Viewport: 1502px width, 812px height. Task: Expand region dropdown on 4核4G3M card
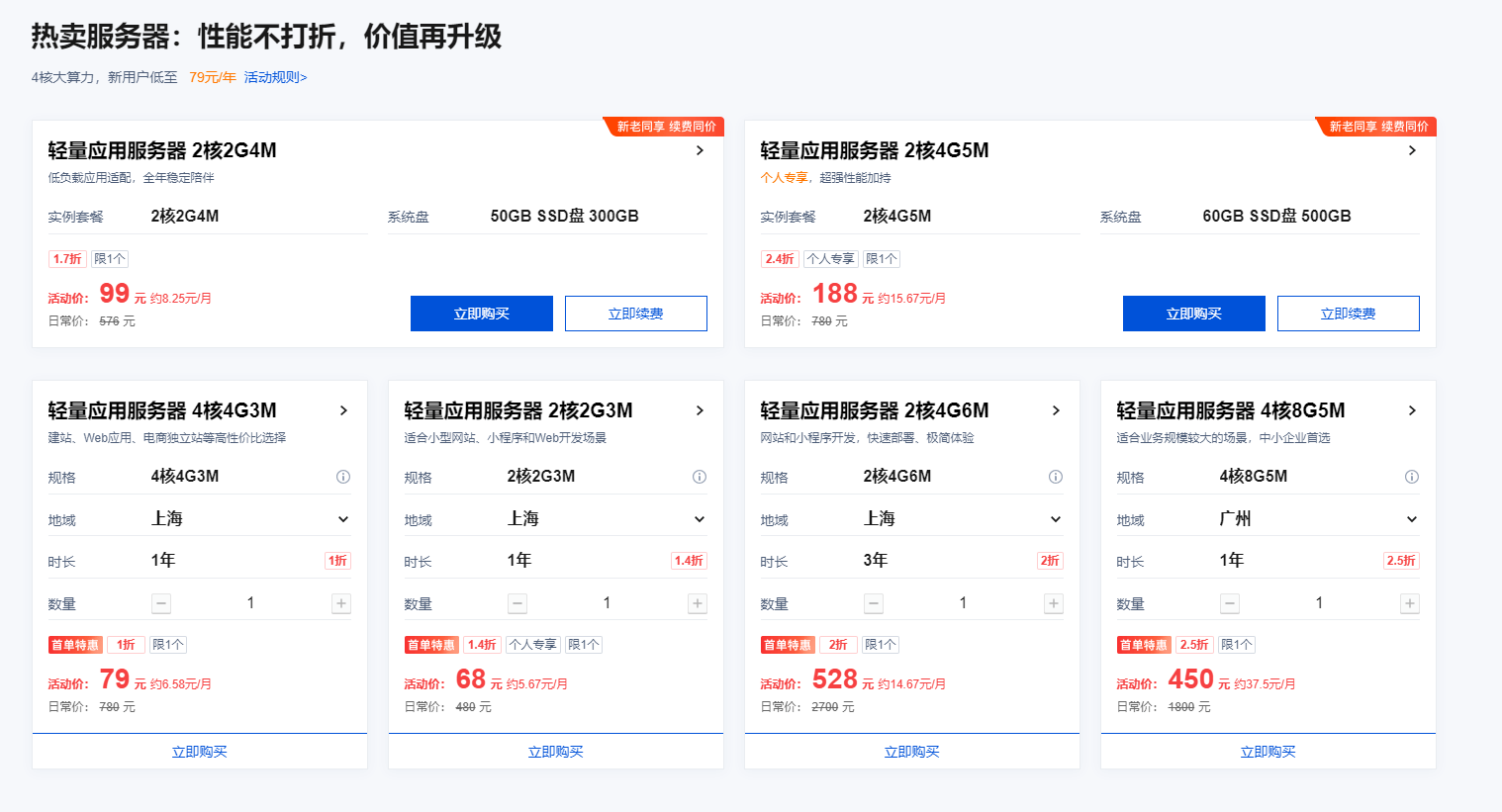[343, 519]
